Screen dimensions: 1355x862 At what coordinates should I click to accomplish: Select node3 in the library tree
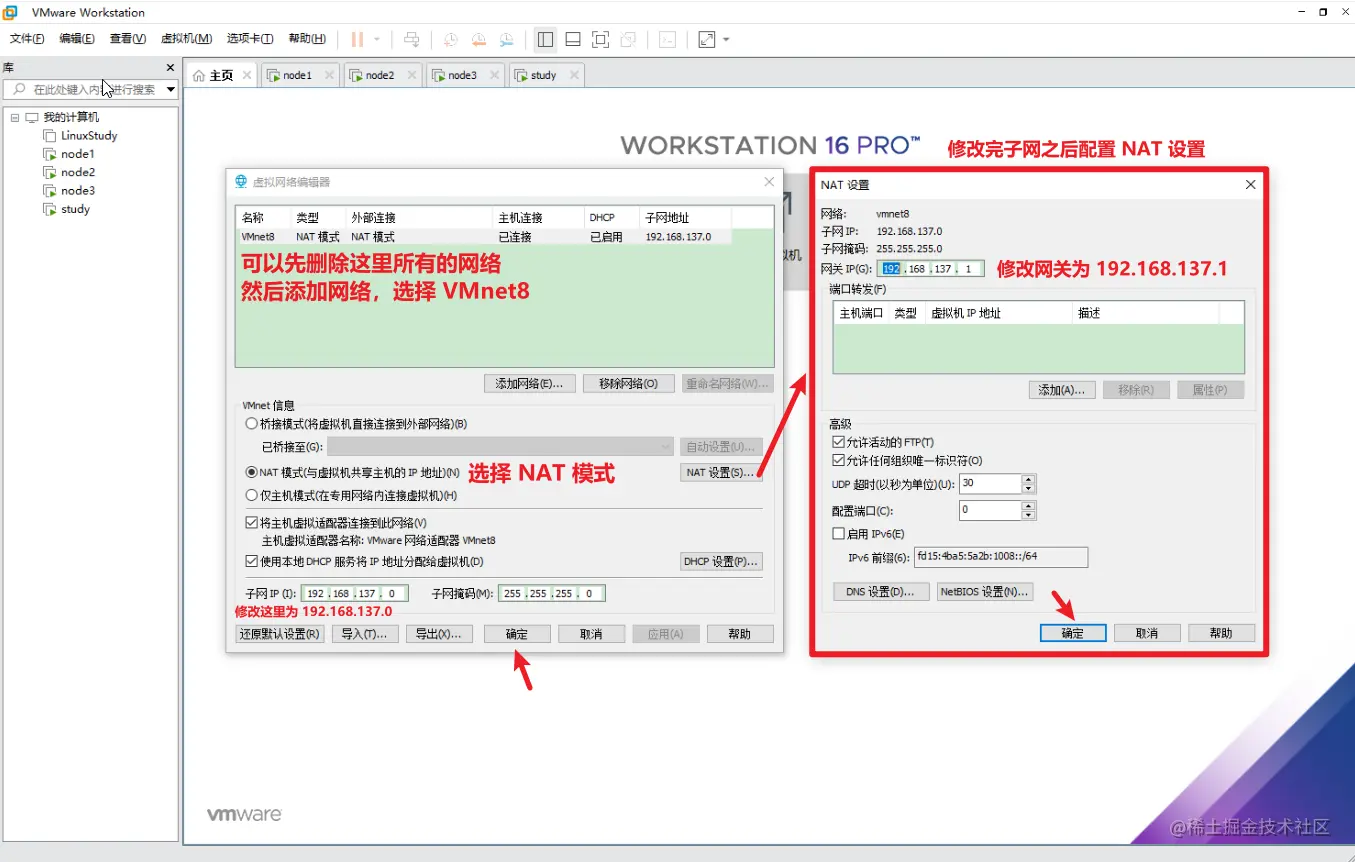coord(78,190)
